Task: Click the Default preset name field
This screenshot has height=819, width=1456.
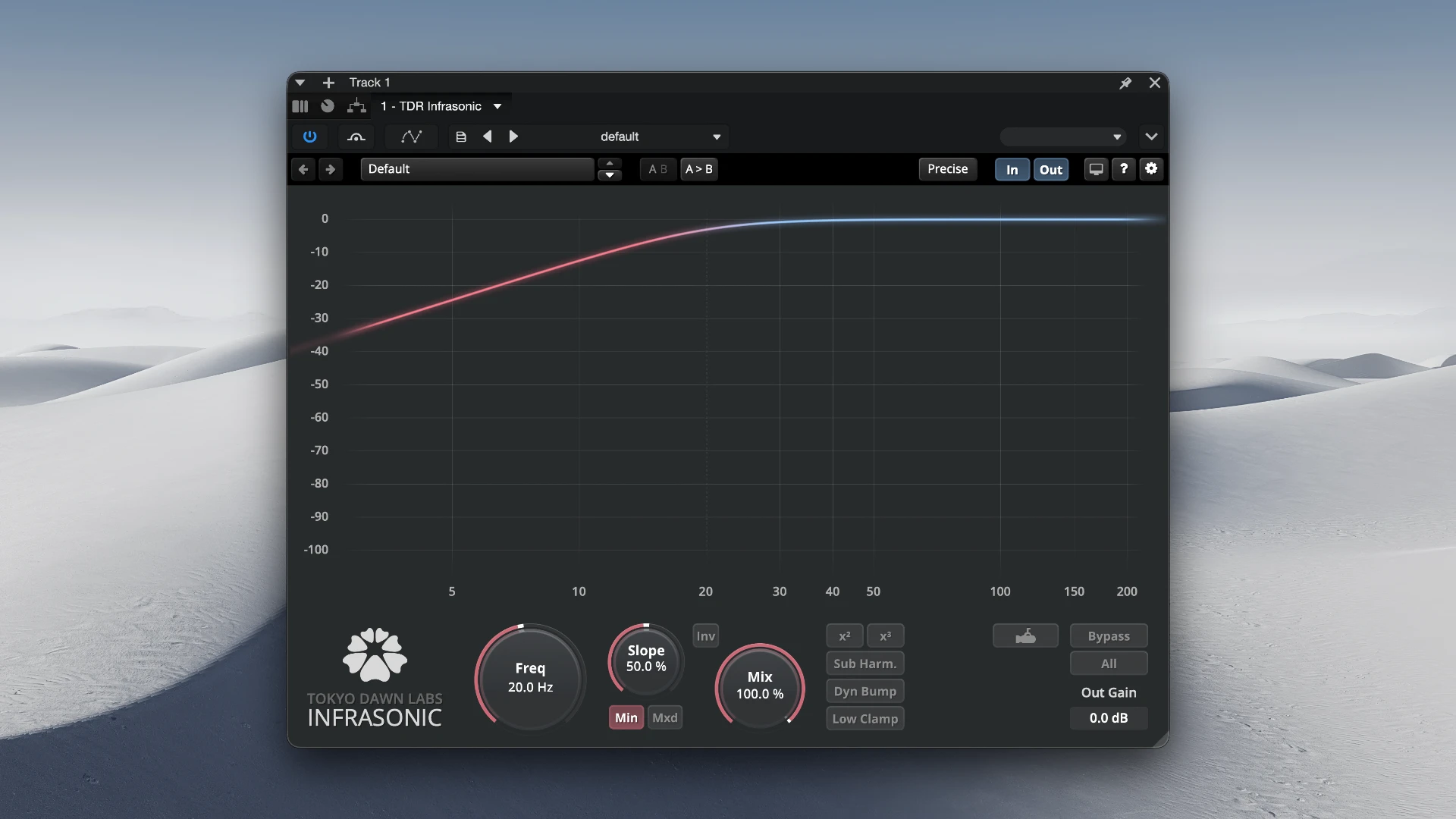Action: tap(477, 169)
